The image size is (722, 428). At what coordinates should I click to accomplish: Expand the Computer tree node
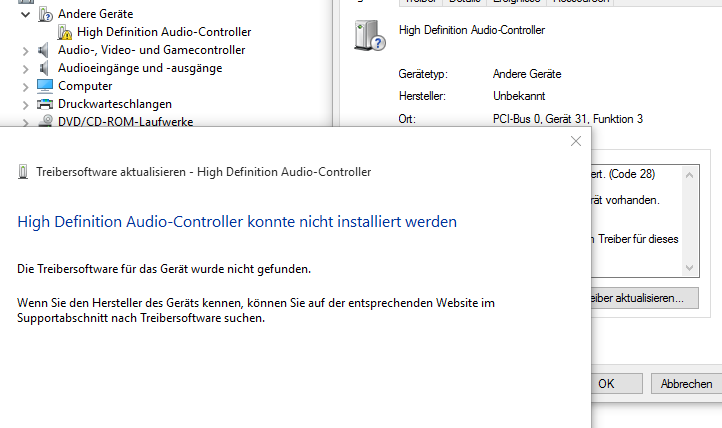(x=25, y=87)
